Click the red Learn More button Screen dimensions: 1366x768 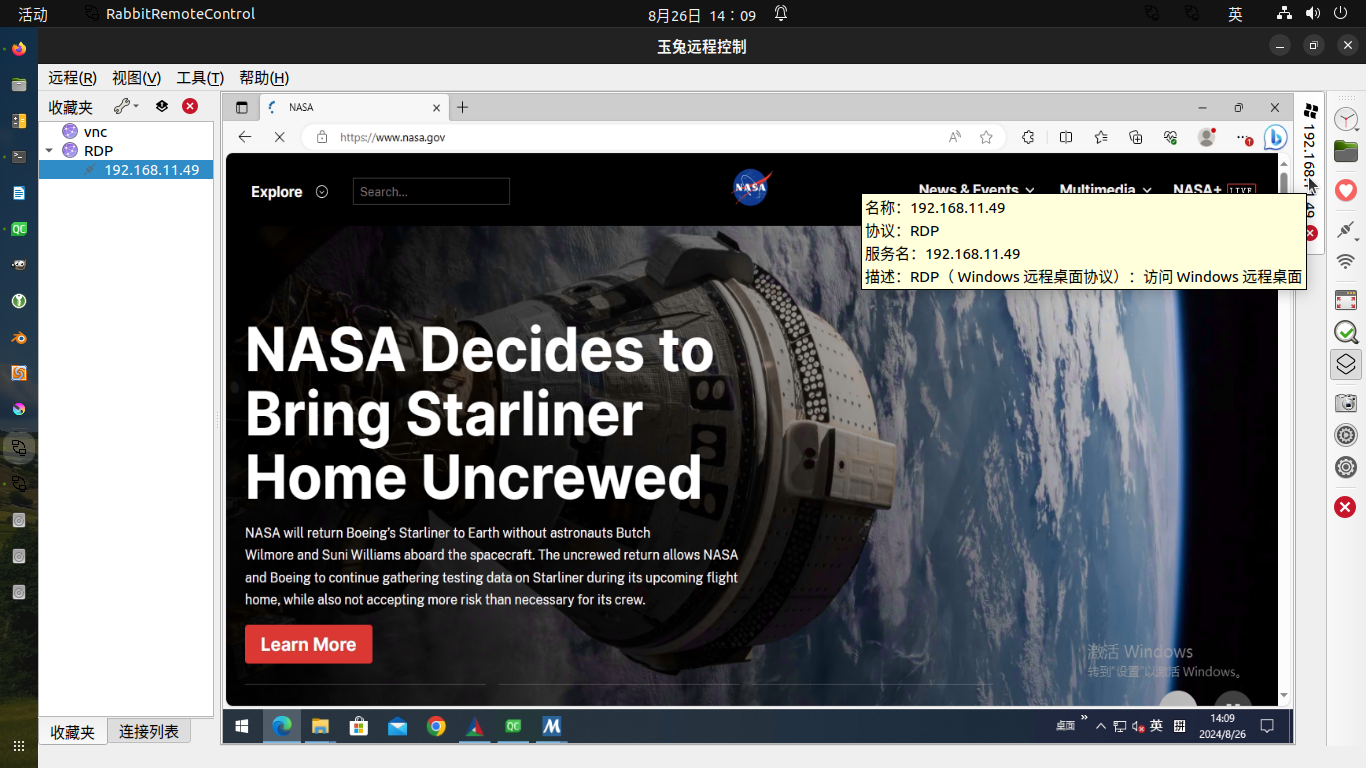pyautogui.click(x=308, y=645)
